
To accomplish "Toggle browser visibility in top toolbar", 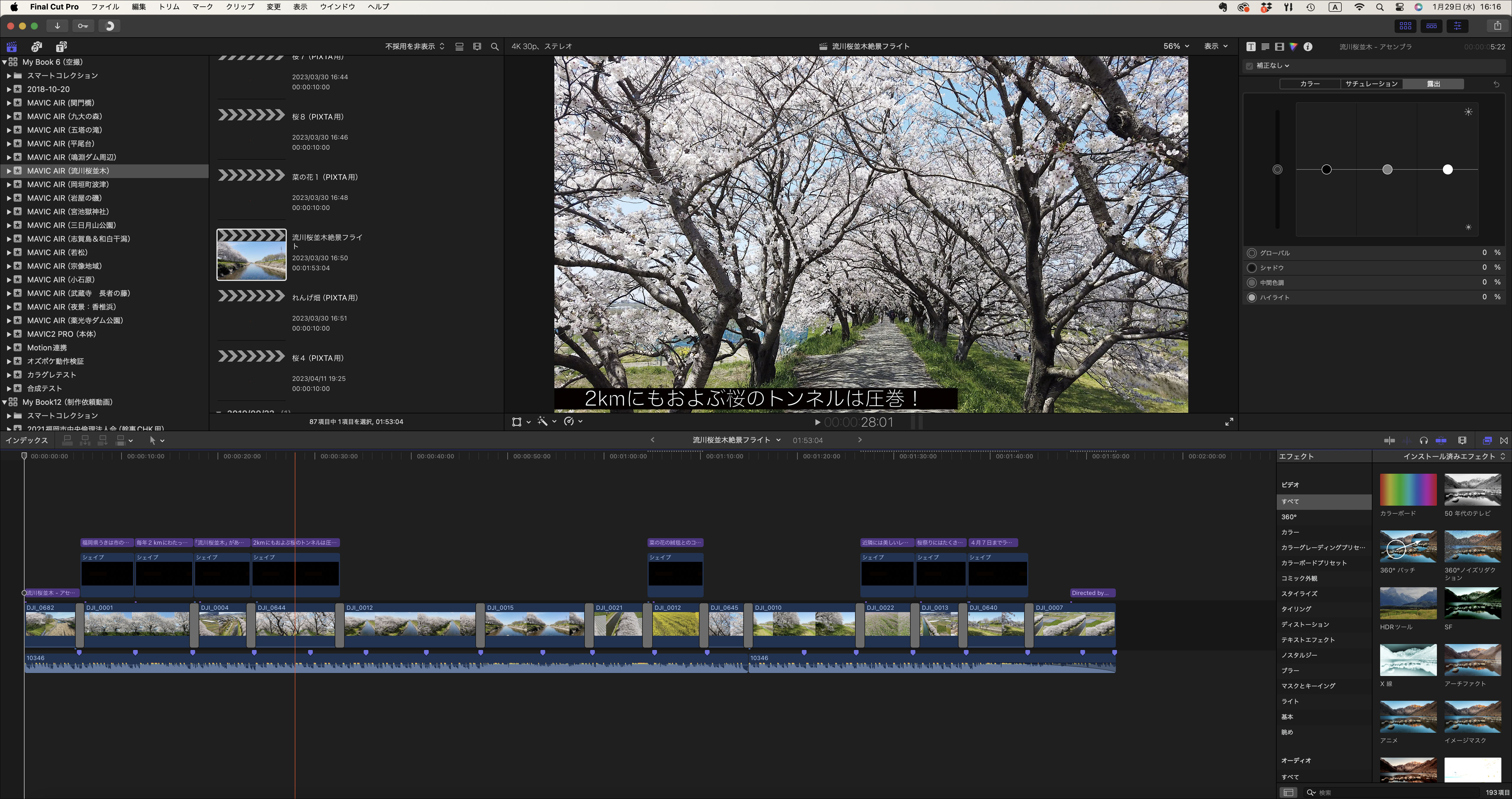I will point(1405,26).
